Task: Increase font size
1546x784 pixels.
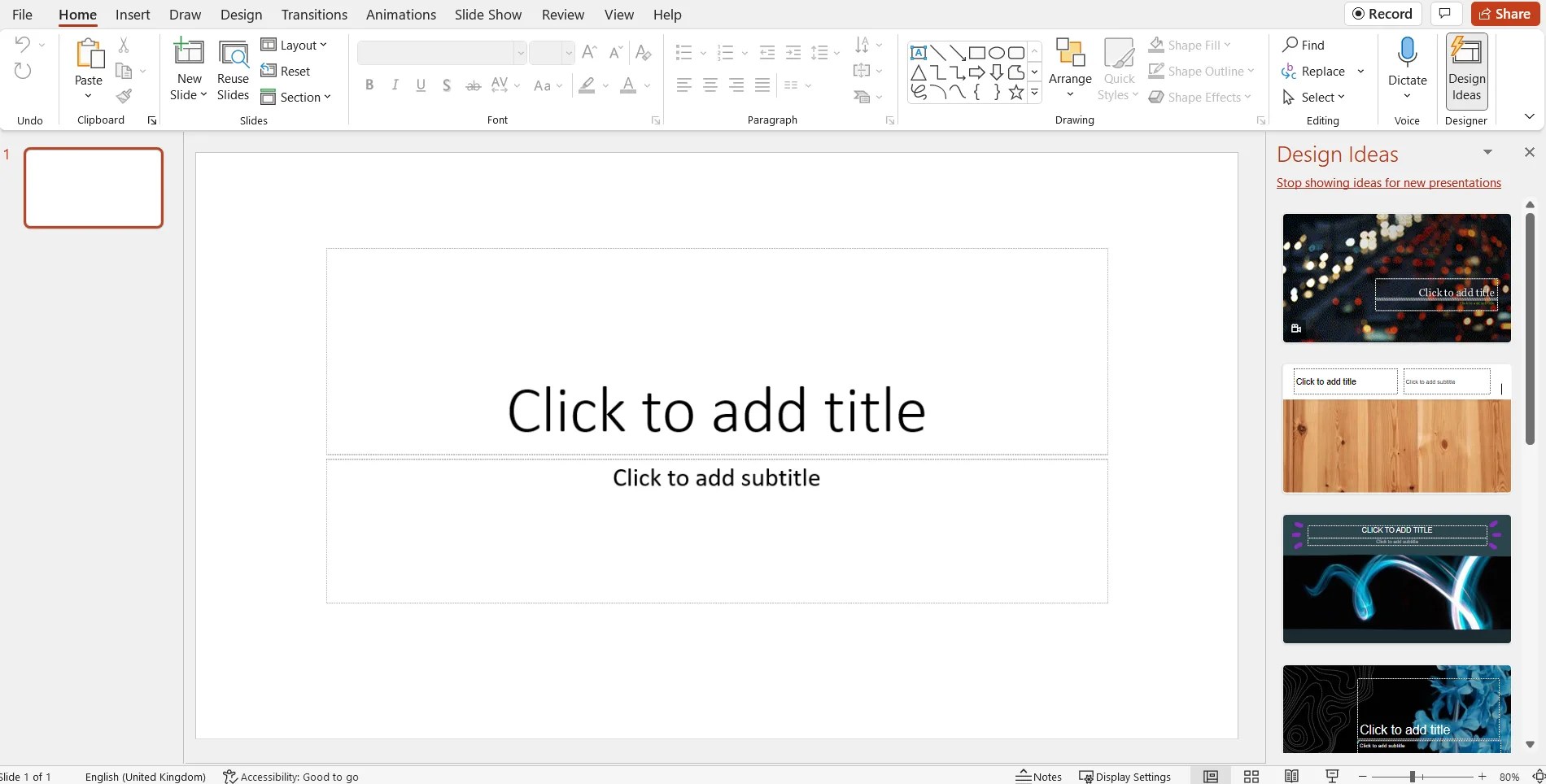Action: click(588, 52)
